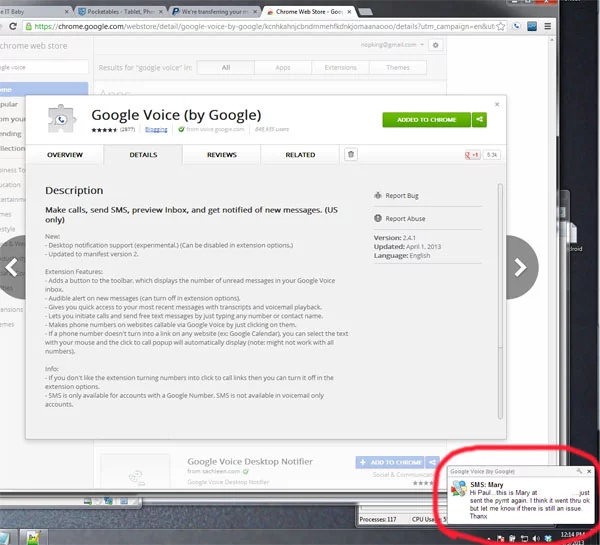This screenshot has width=600, height=545.
Task: Click the Report Bug icon
Action: 378,195
